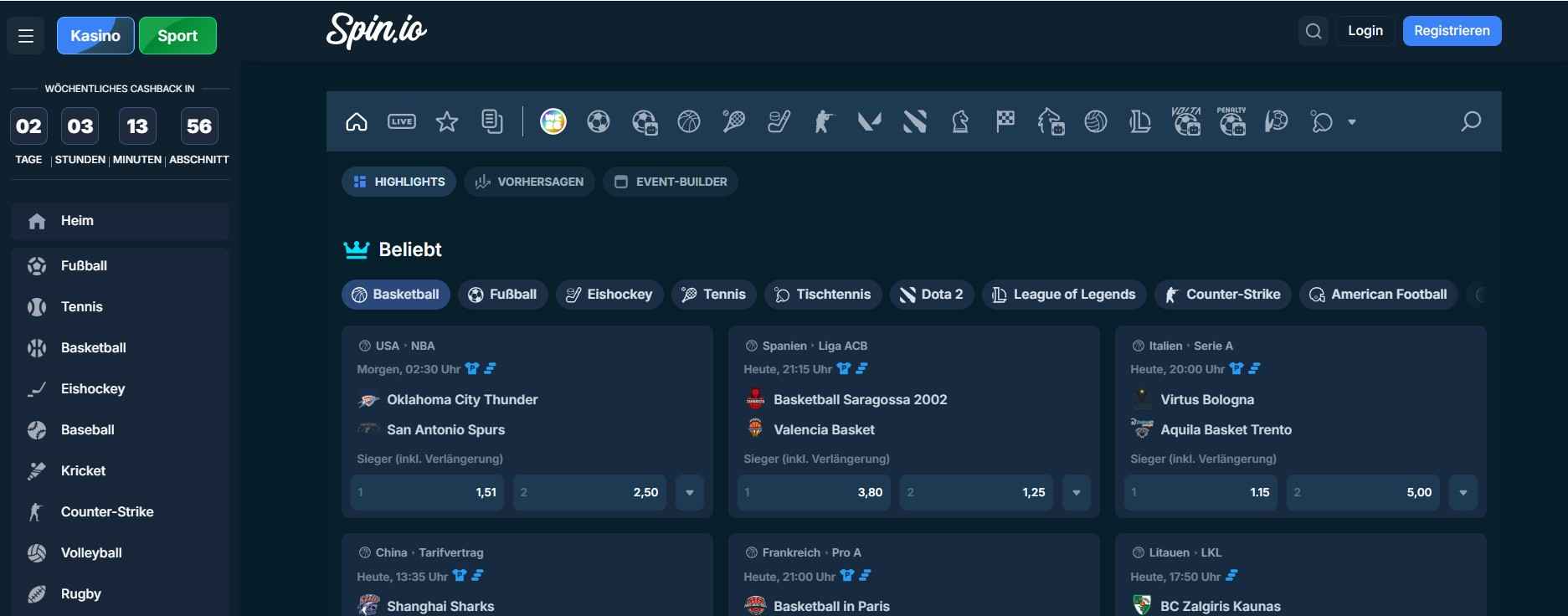The image size is (1568, 616).
Task: Expand more sports with the bar arrow
Action: click(x=1351, y=122)
